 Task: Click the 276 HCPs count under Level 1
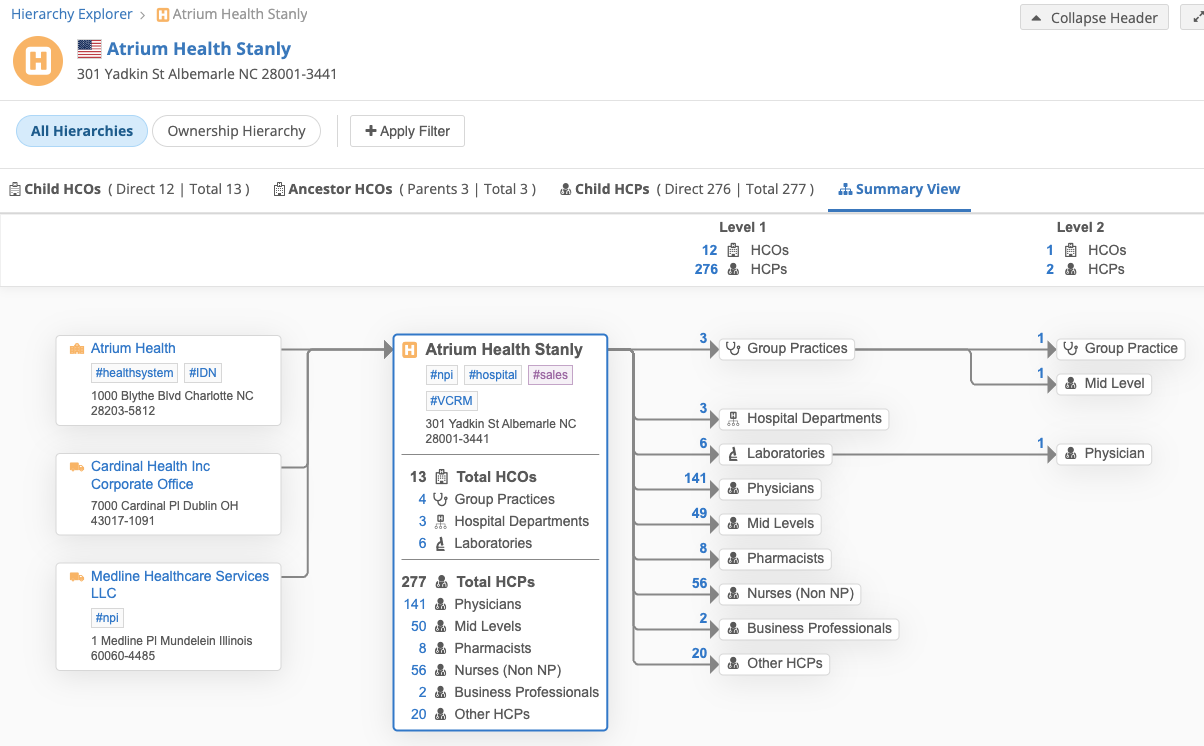(706, 269)
